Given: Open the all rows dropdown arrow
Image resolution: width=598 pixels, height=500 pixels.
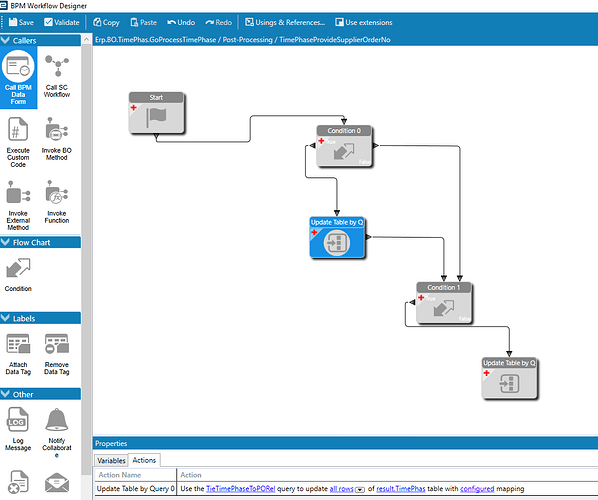Looking at the screenshot, I should (360, 490).
